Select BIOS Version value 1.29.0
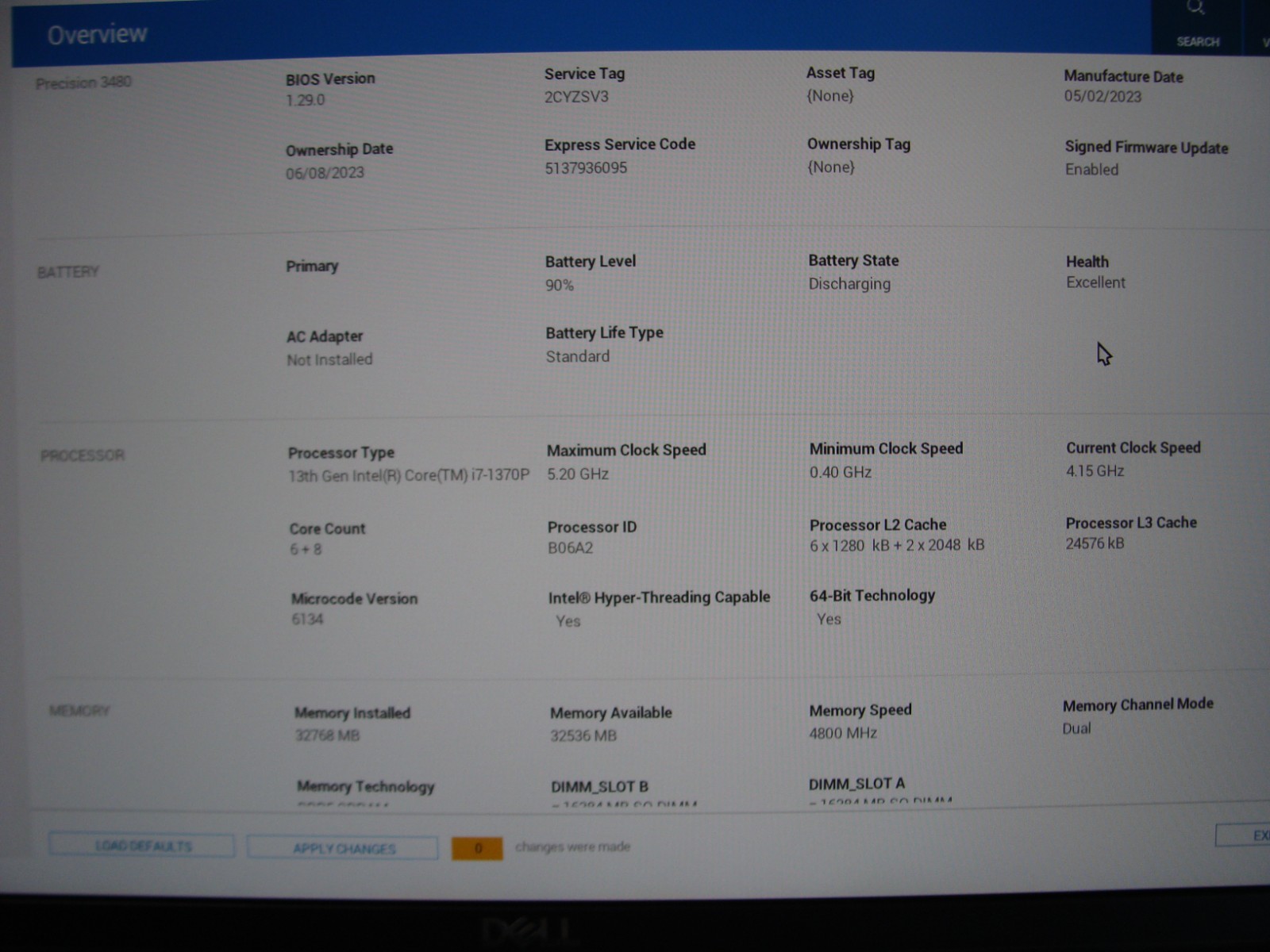This screenshot has height=952, width=1270. [306, 100]
